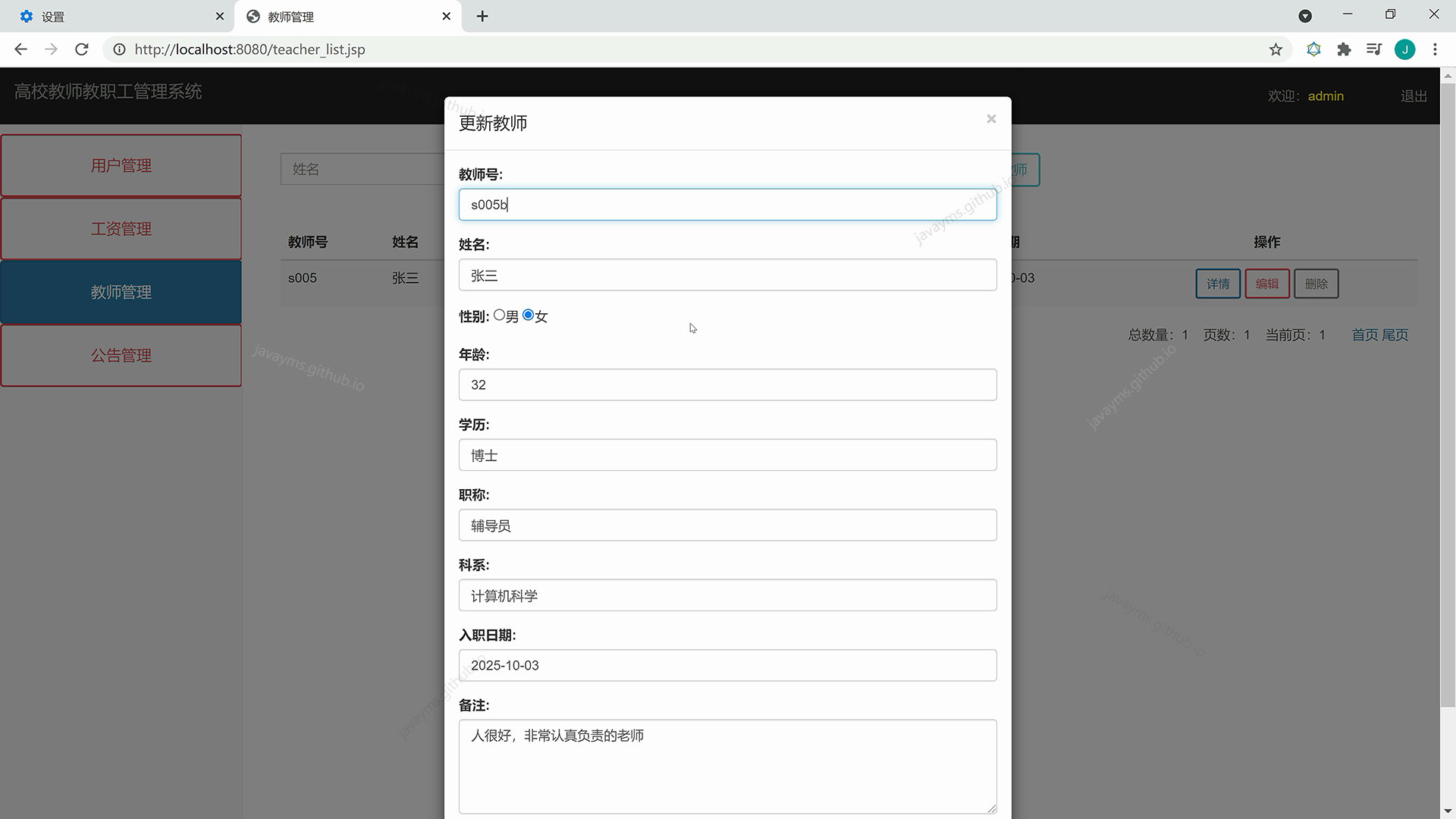1456x819 pixels.
Task: Open 公告管理 in the sidebar
Action: point(121,355)
